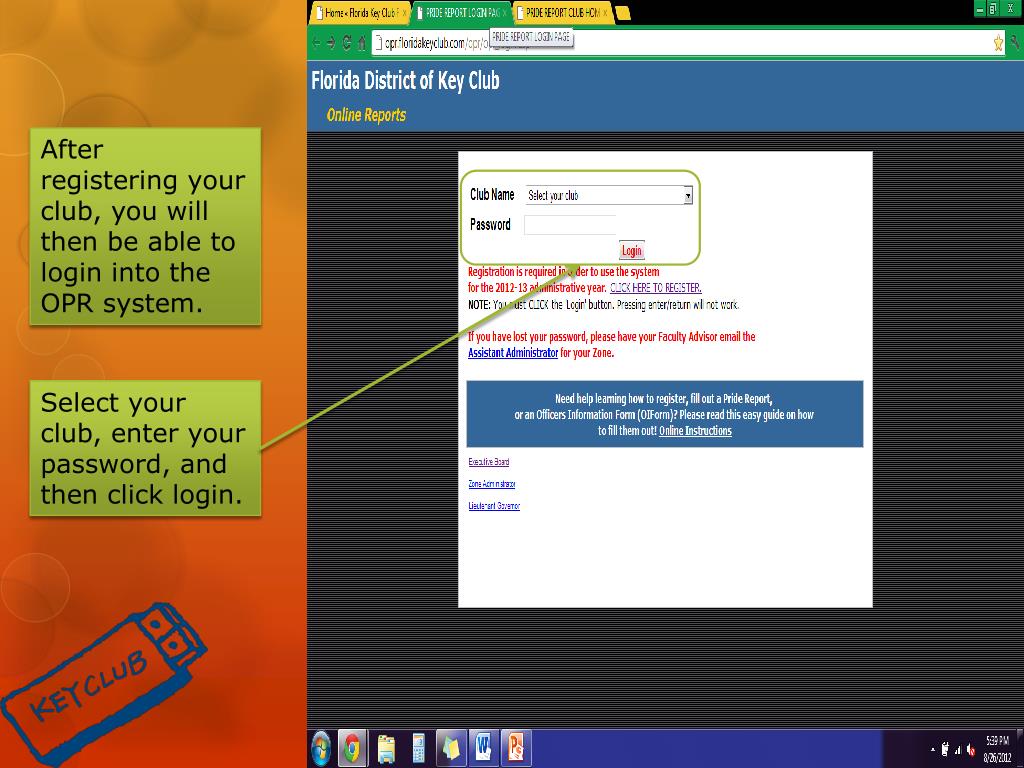Open the Windows Start orb
The height and width of the screenshot is (768, 1024).
tap(321, 748)
